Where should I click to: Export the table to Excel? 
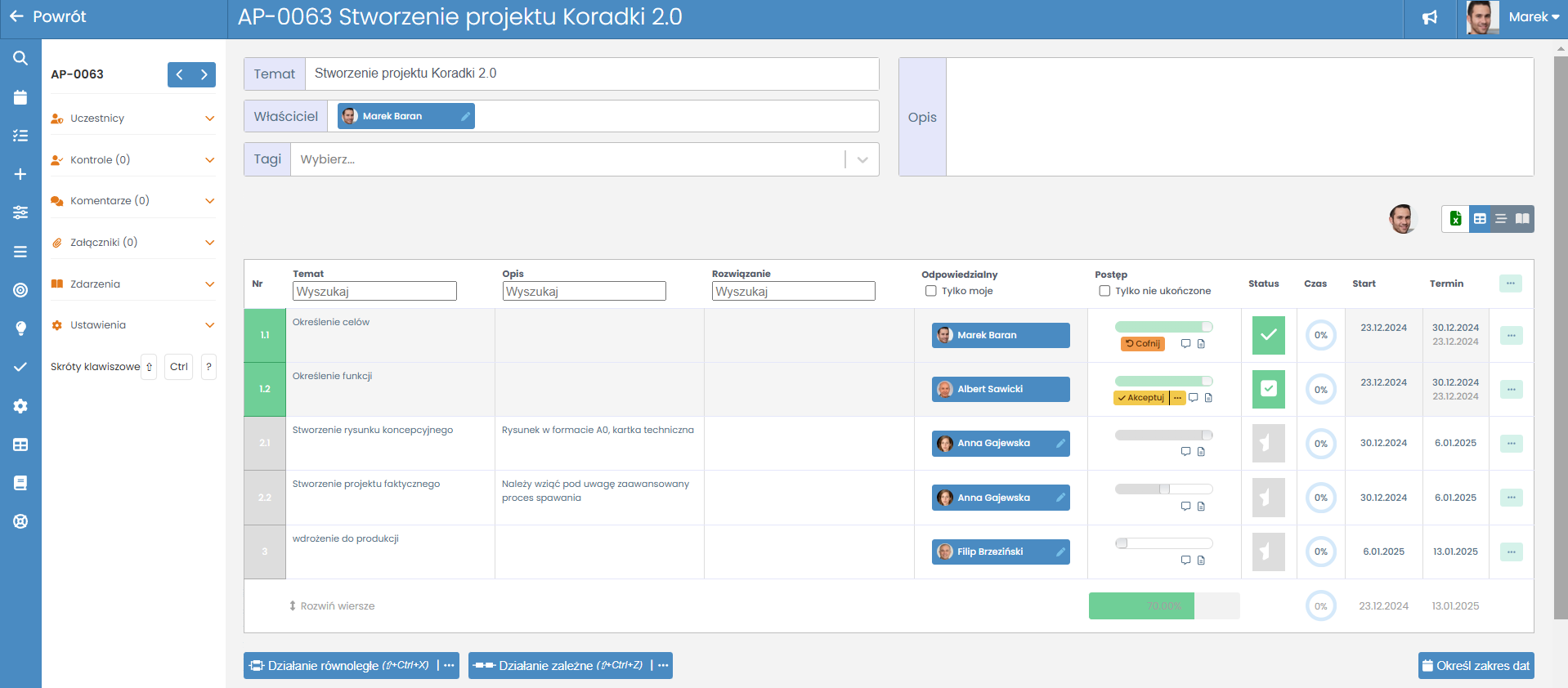(1455, 219)
